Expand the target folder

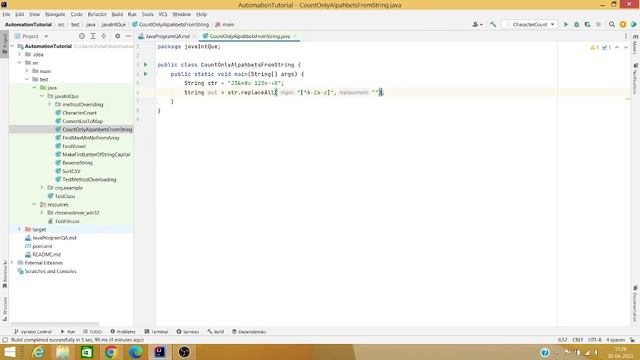point(20,229)
